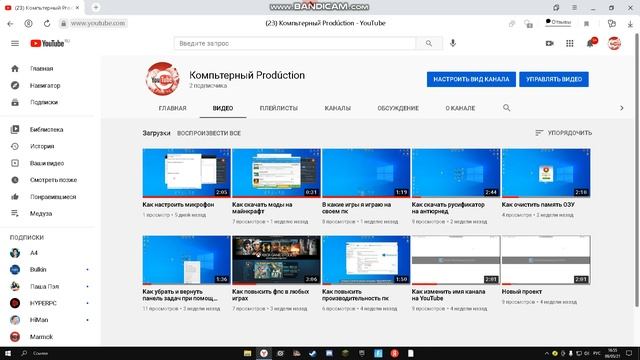The width and height of the screenshot is (640, 360).
Task: Open the YouTube hamburger guide menu
Action: pos(15,43)
